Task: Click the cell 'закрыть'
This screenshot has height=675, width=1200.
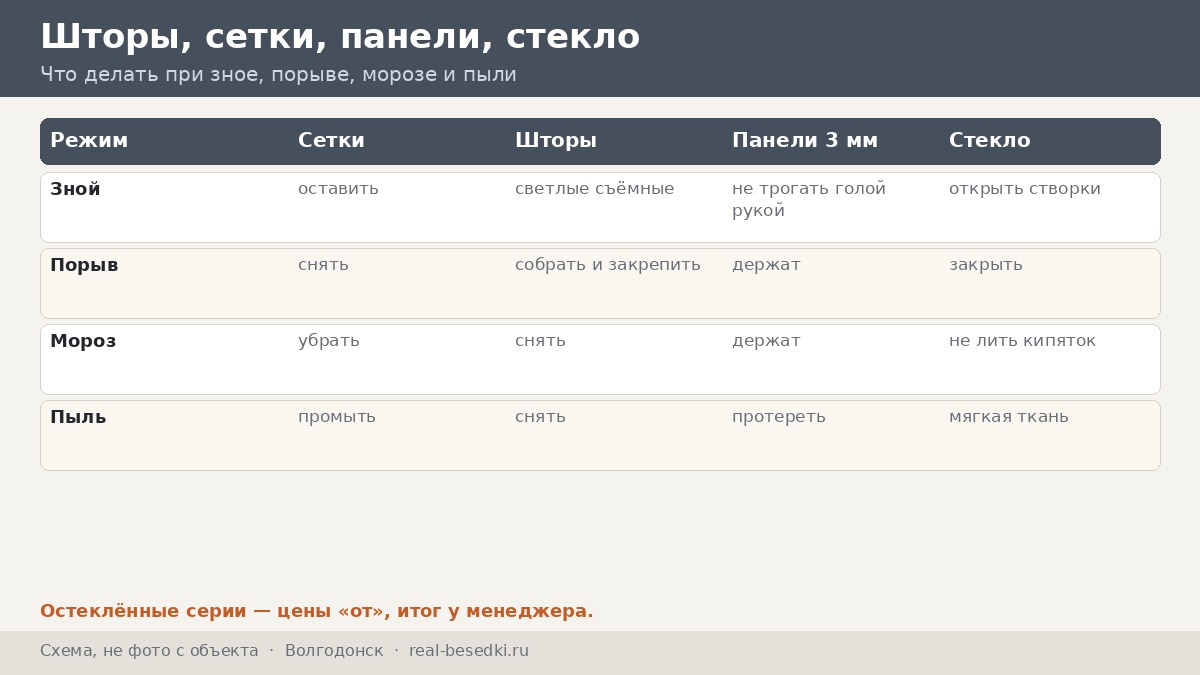Action: [986, 265]
